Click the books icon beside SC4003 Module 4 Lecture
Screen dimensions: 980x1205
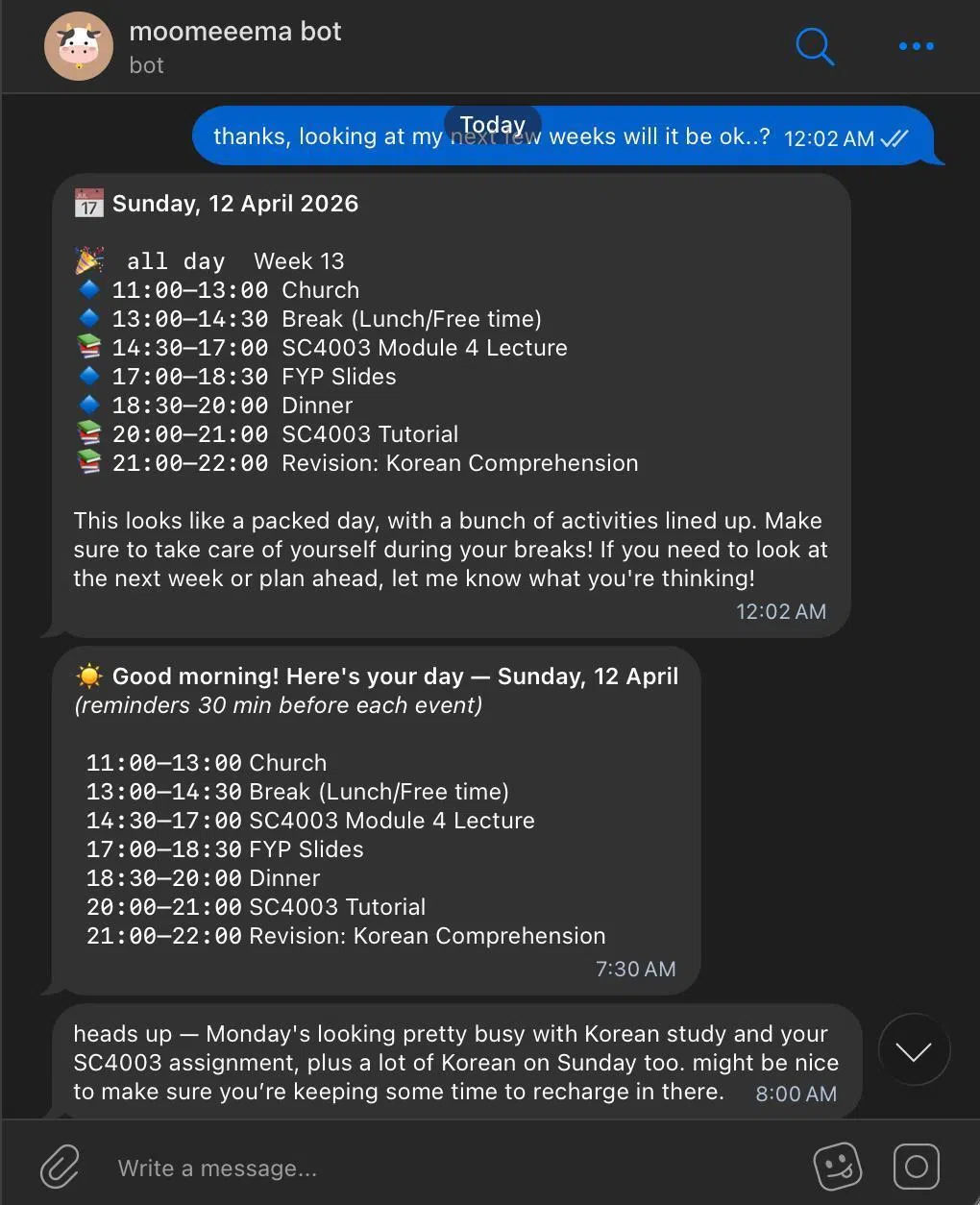tap(89, 348)
